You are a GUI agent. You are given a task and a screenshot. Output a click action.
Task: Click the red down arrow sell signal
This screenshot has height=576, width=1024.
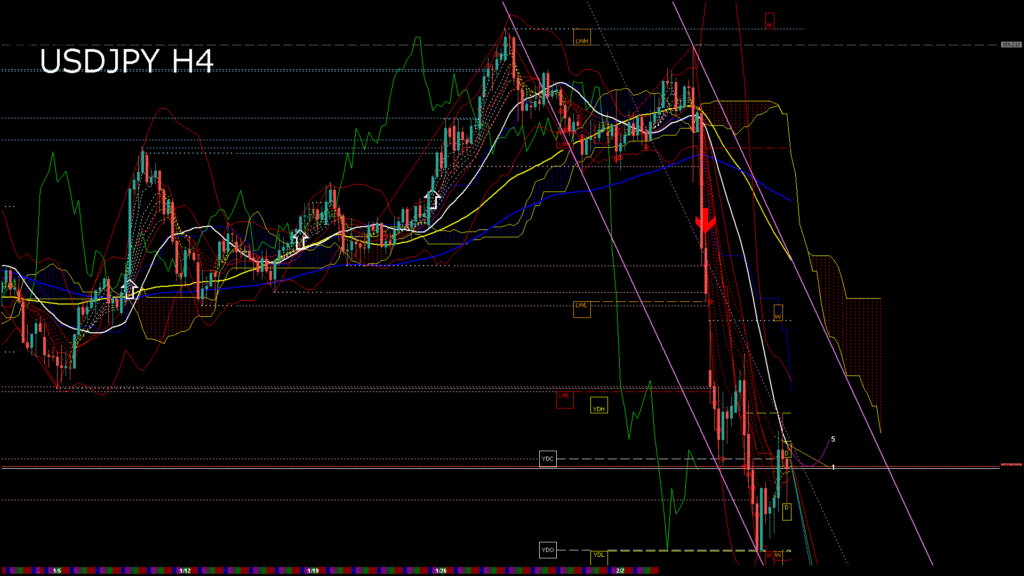(x=706, y=222)
